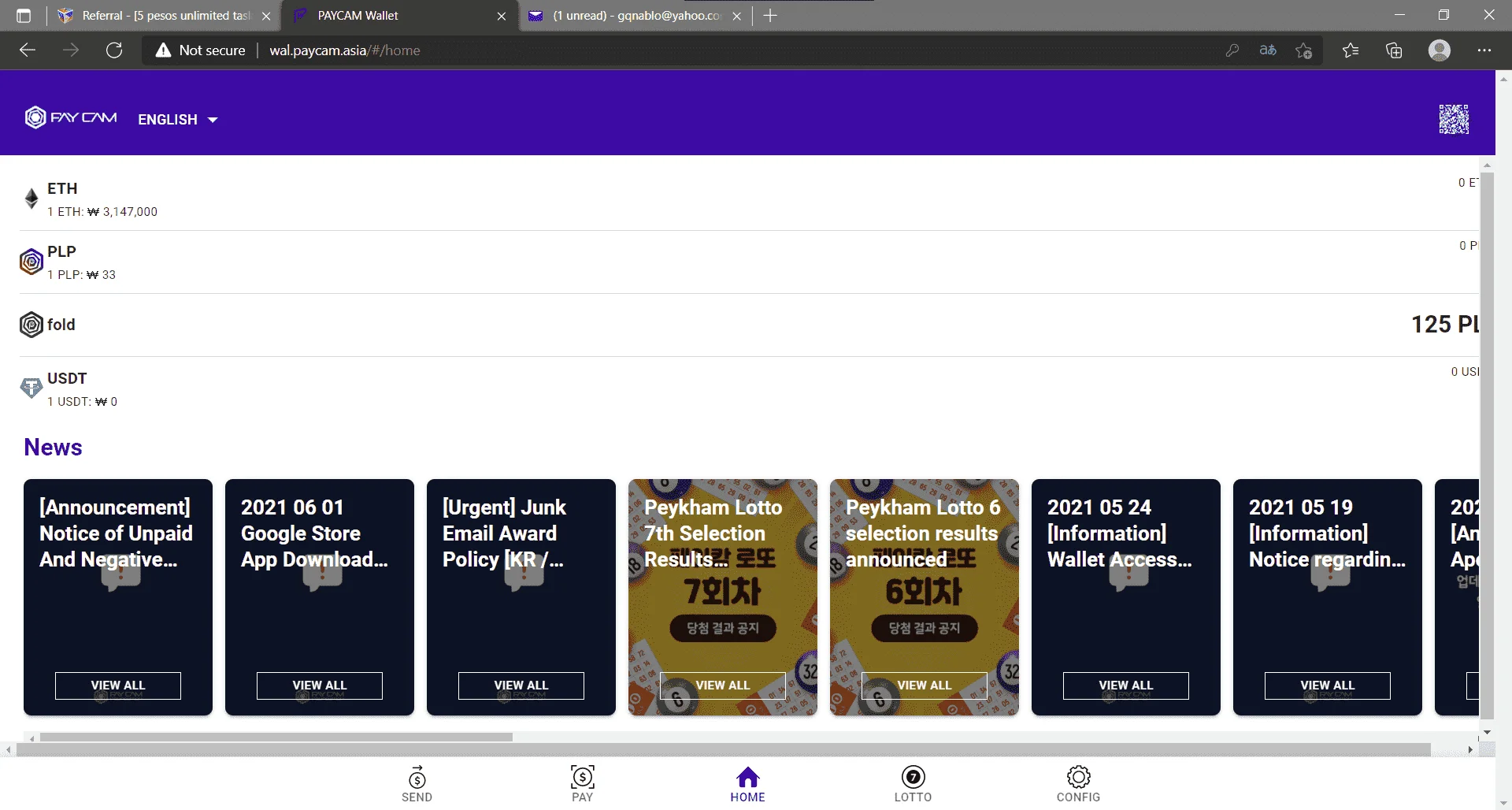View all on Notice of Unpaid card

tap(118, 686)
